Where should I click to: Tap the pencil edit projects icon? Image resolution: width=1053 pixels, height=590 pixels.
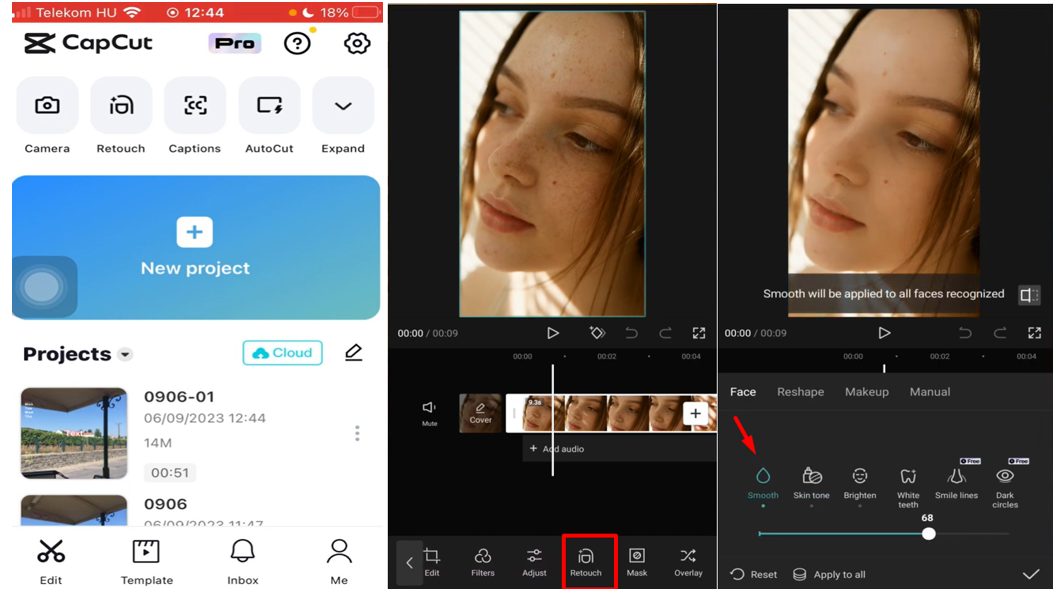coord(354,353)
